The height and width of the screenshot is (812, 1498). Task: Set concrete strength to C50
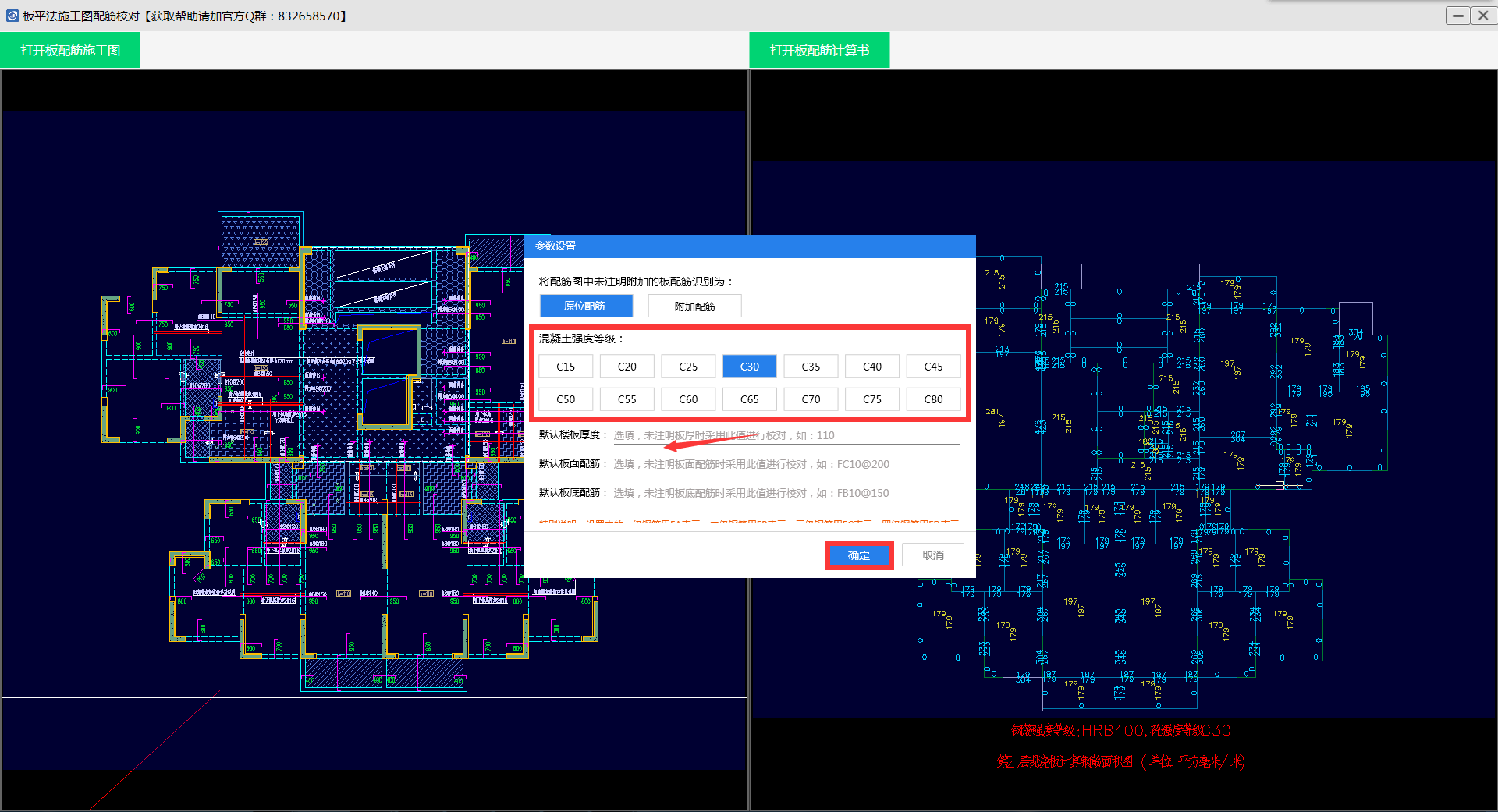point(566,399)
